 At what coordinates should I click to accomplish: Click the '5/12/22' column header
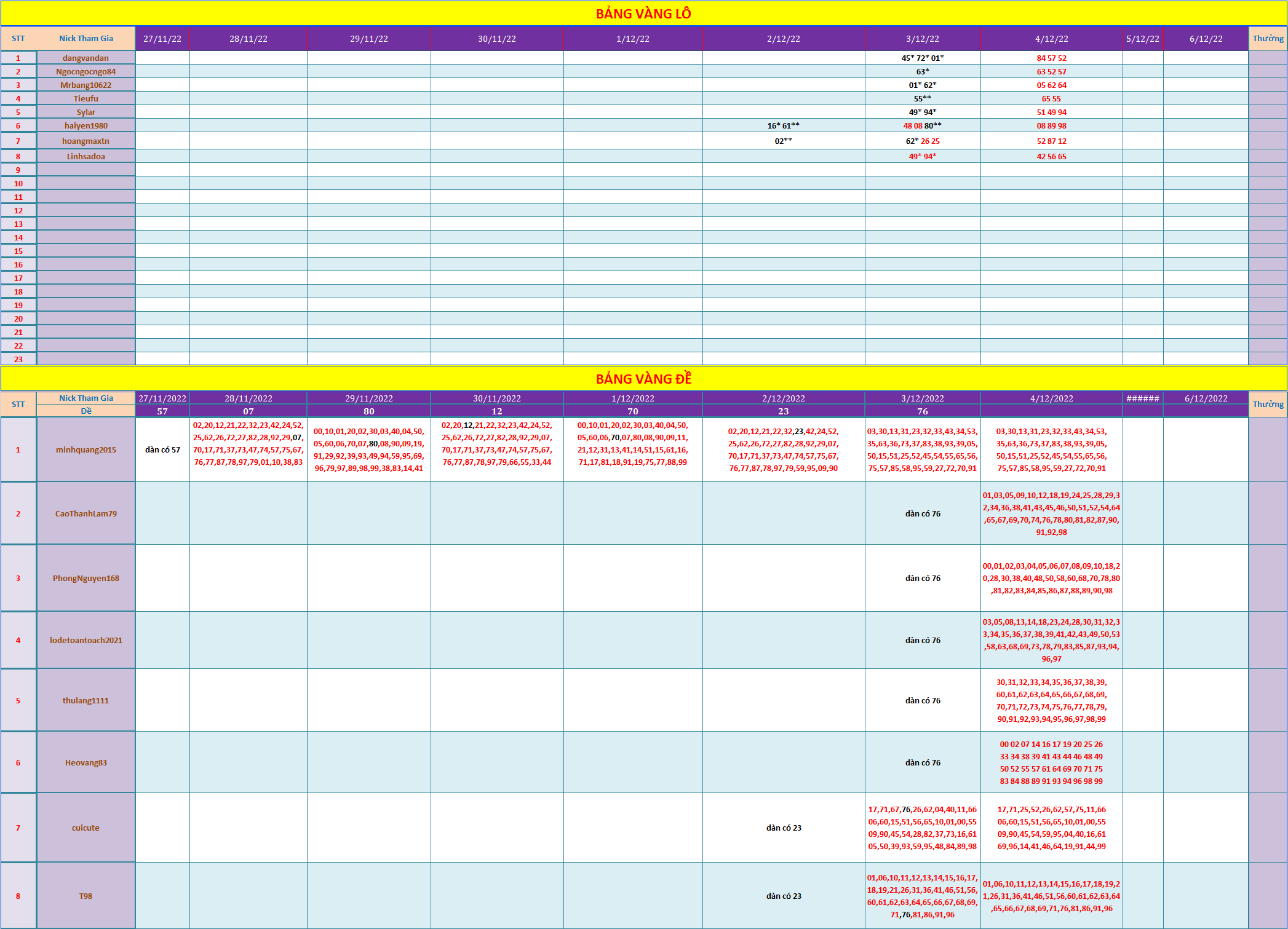tap(1143, 39)
